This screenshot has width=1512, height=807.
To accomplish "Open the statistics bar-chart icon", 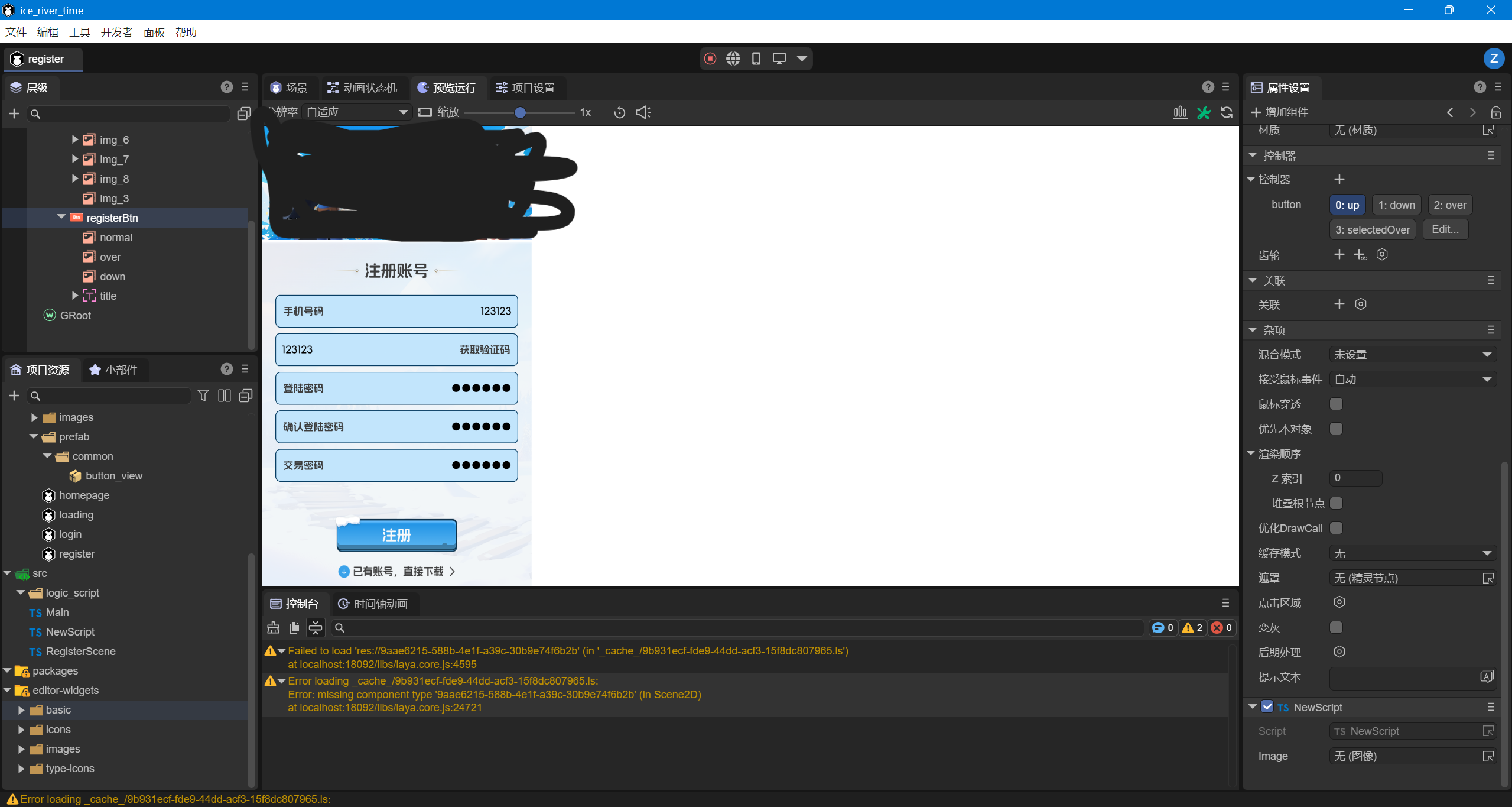I will 1180,112.
